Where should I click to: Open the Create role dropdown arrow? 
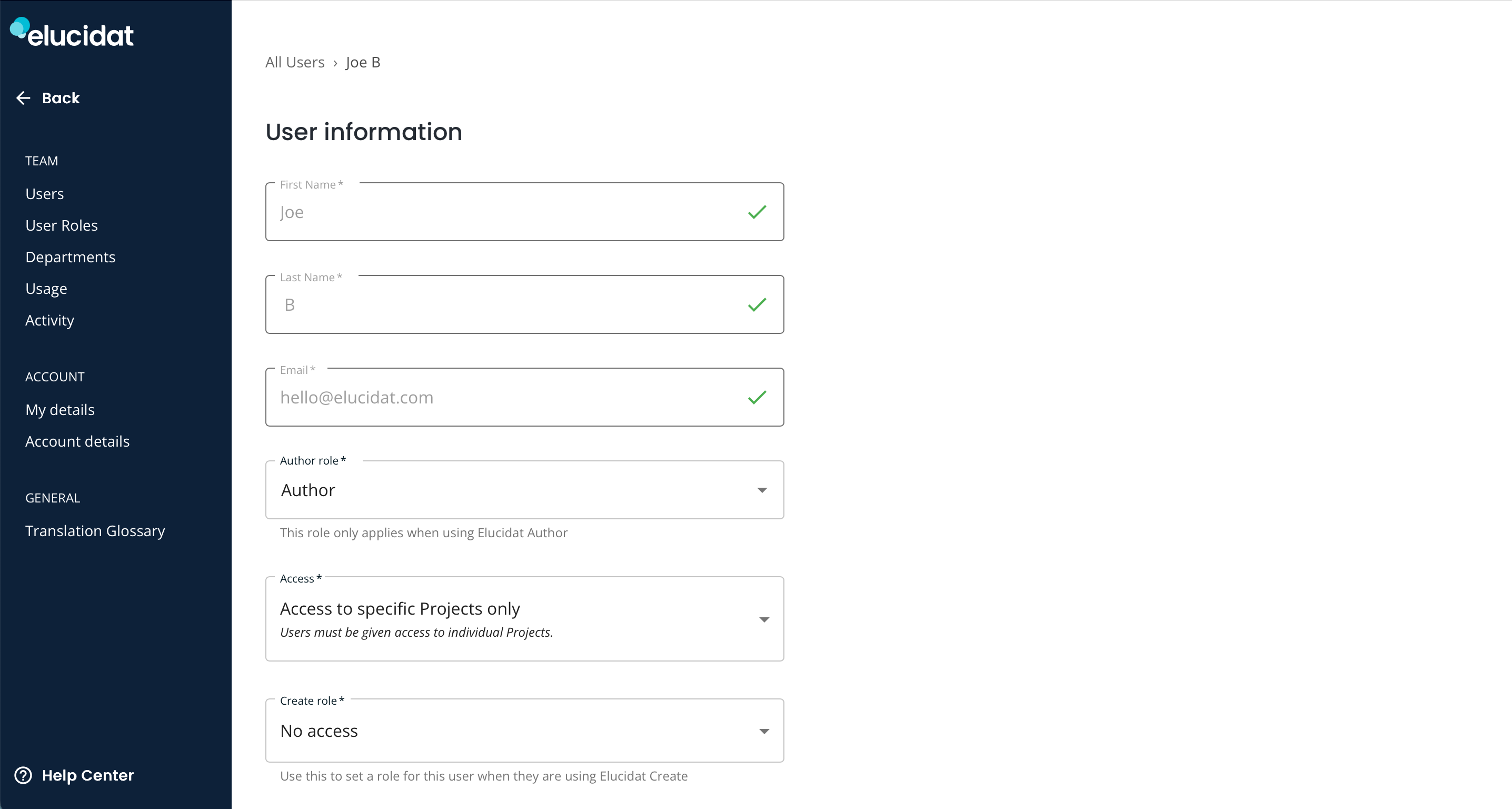click(763, 732)
